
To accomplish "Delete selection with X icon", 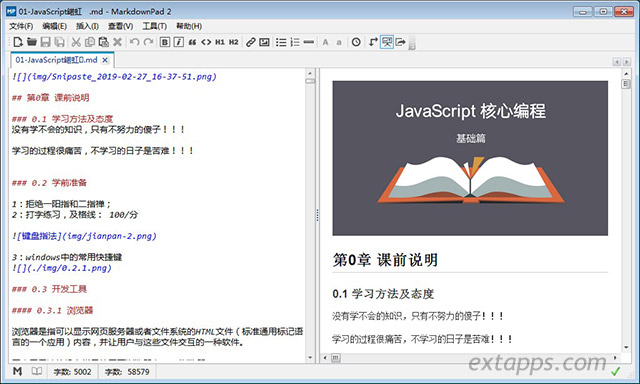I will (x=118, y=42).
